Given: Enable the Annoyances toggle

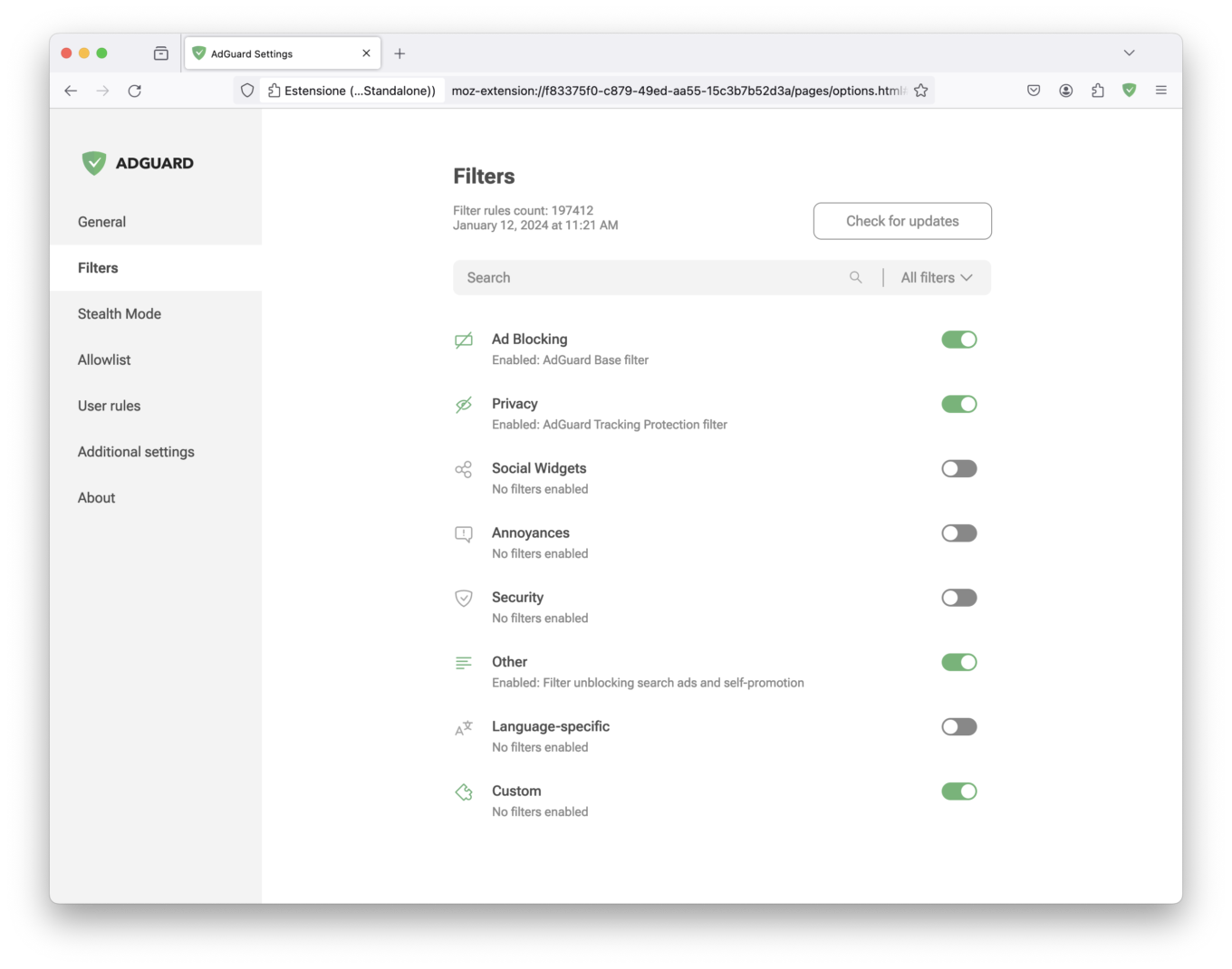Looking at the screenshot, I should [958, 533].
